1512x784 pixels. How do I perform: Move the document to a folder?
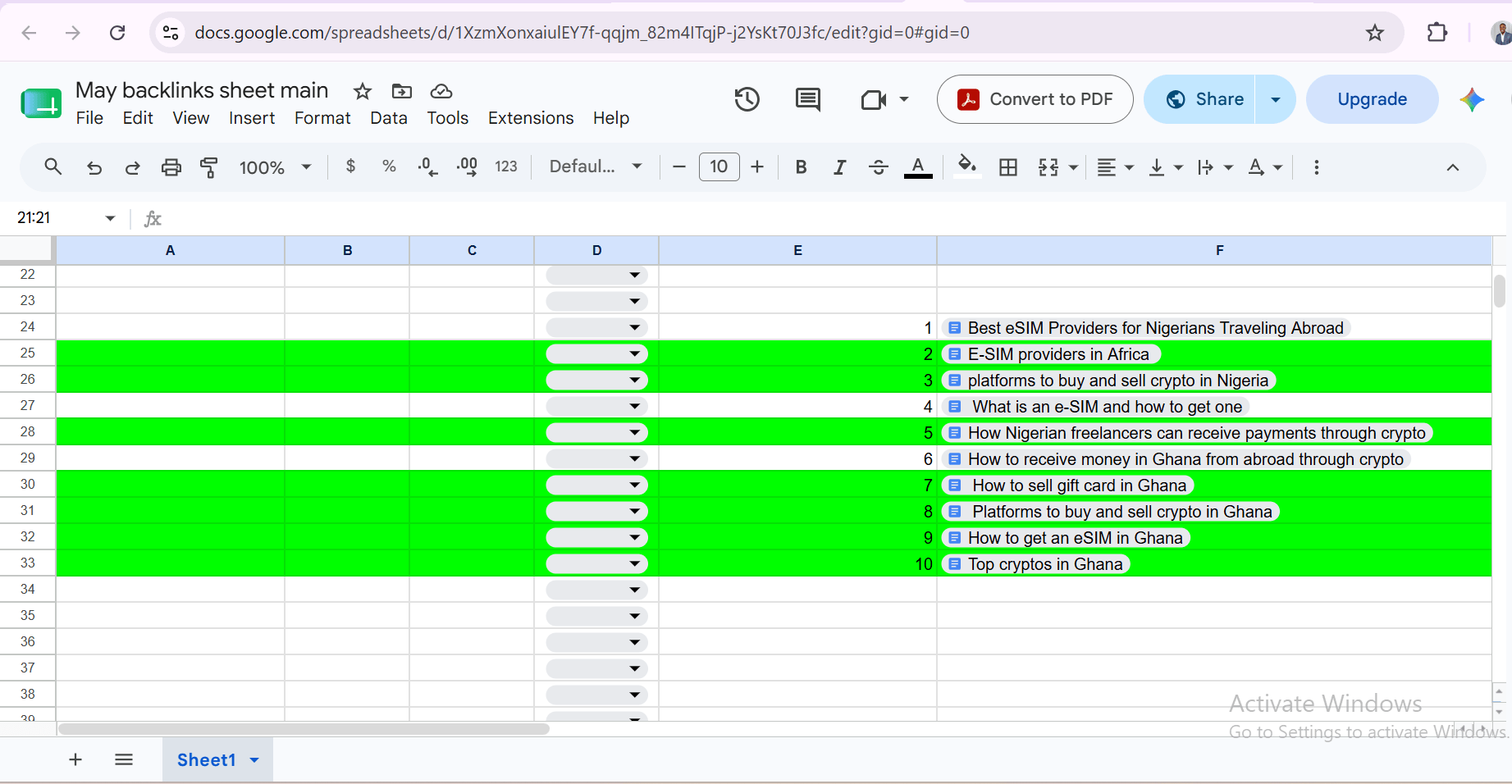click(402, 91)
